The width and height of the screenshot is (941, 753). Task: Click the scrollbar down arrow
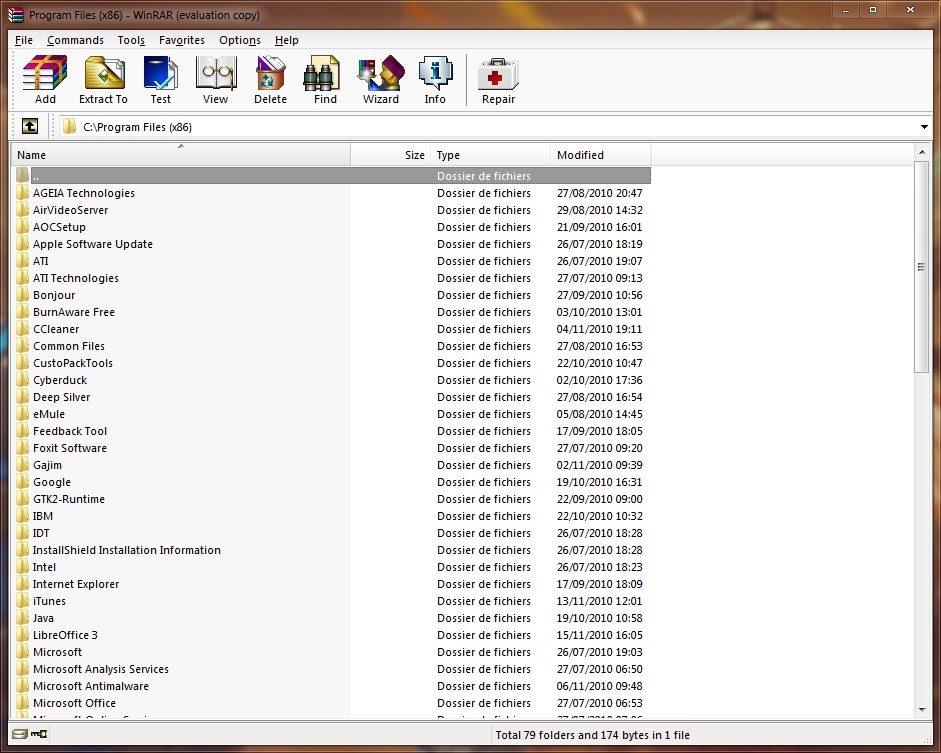[x=922, y=710]
